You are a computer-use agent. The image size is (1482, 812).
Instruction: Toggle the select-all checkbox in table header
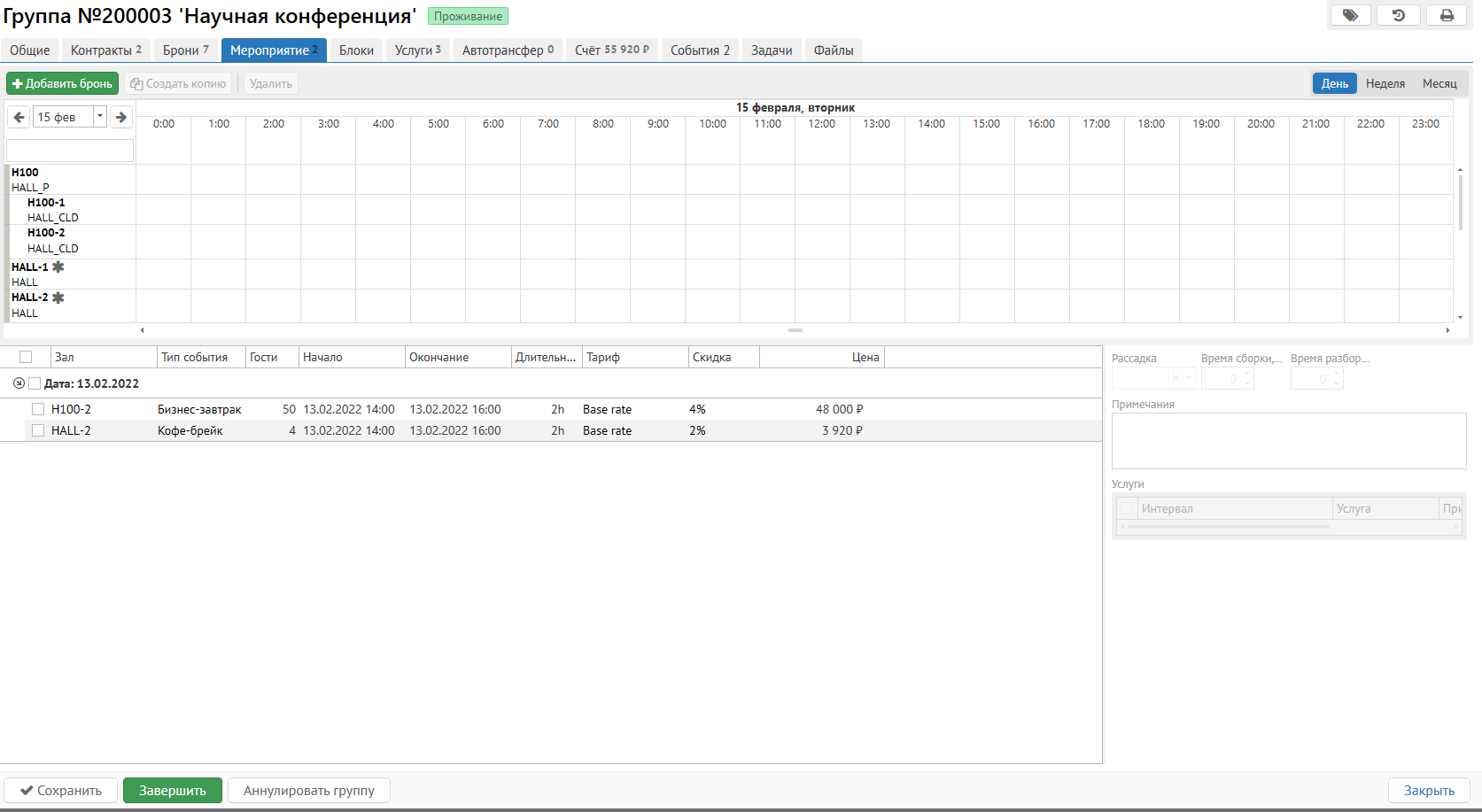tap(26, 357)
